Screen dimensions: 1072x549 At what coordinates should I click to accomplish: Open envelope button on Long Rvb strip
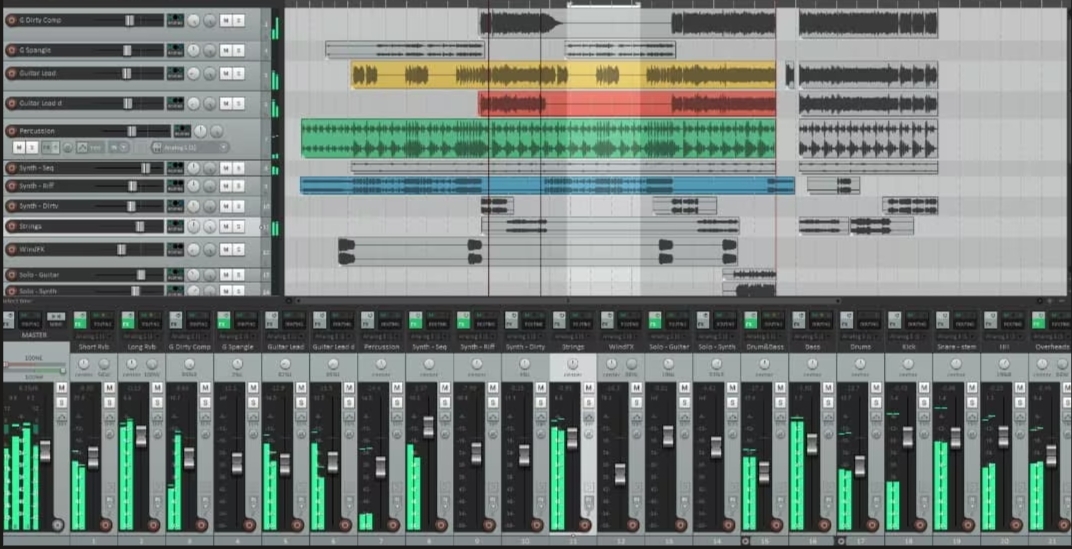coord(157,417)
